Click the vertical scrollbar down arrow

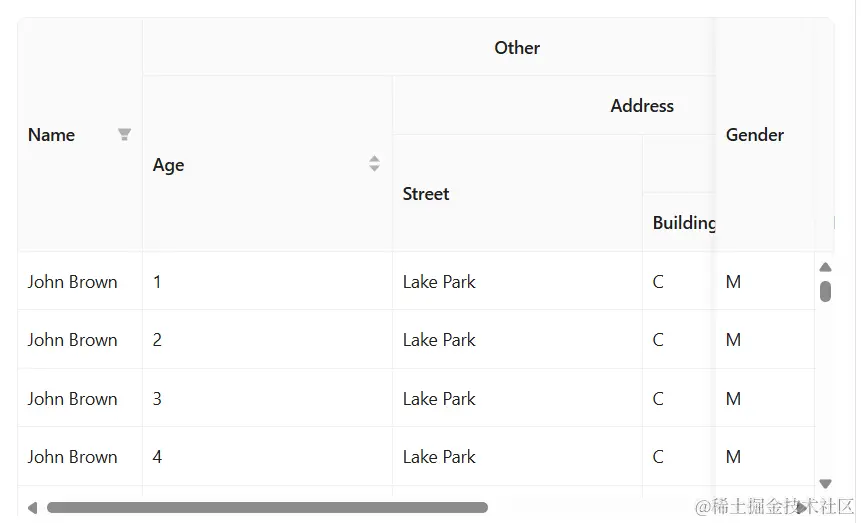825,483
